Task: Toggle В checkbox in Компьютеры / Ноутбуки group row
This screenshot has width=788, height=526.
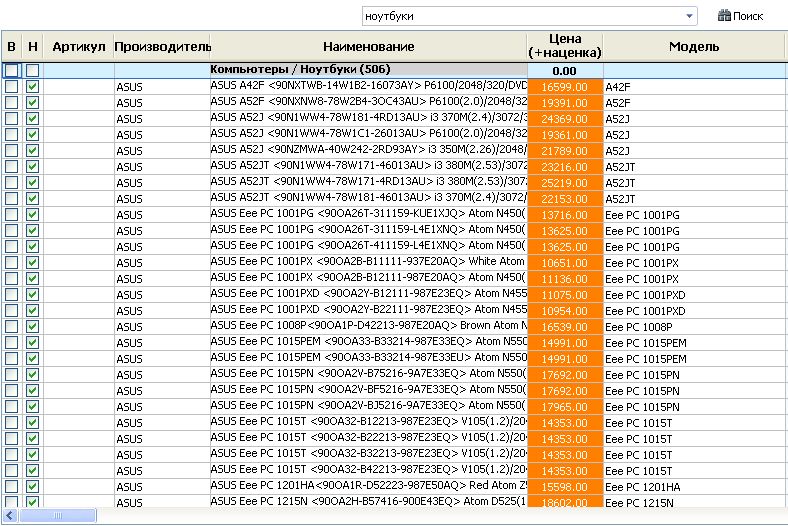Action: 12,71
